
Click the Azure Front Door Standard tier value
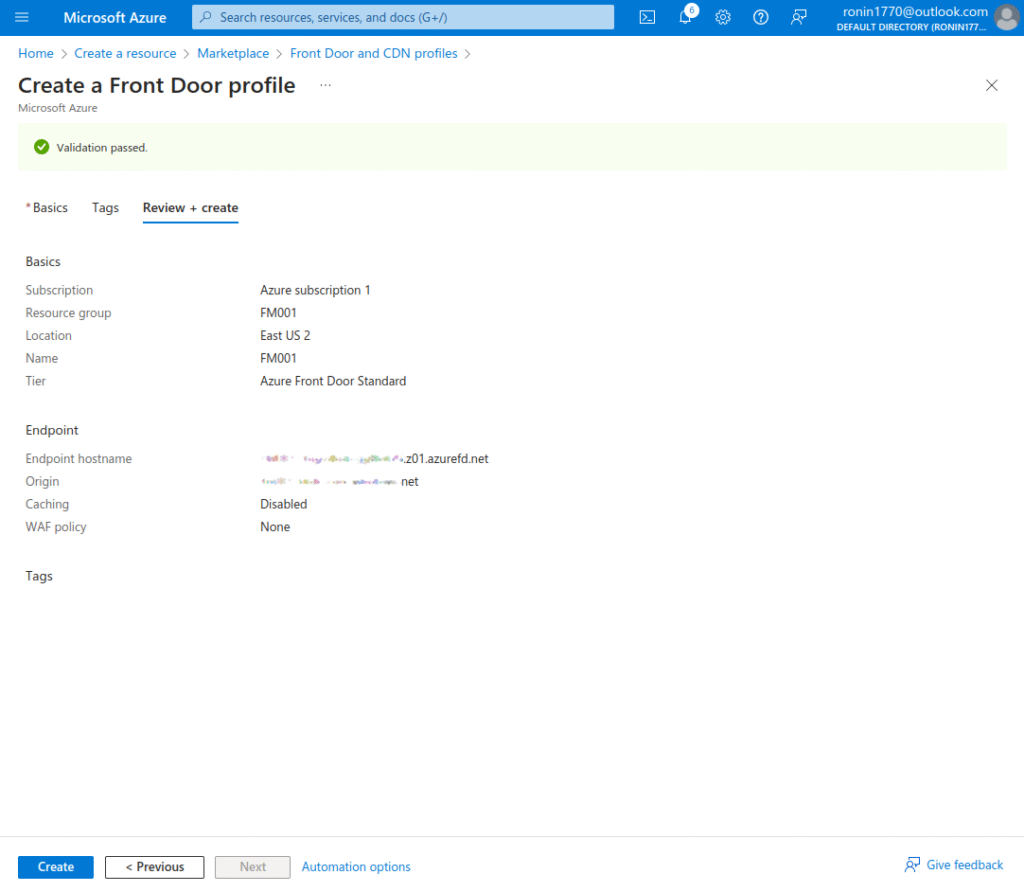coord(333,381)
